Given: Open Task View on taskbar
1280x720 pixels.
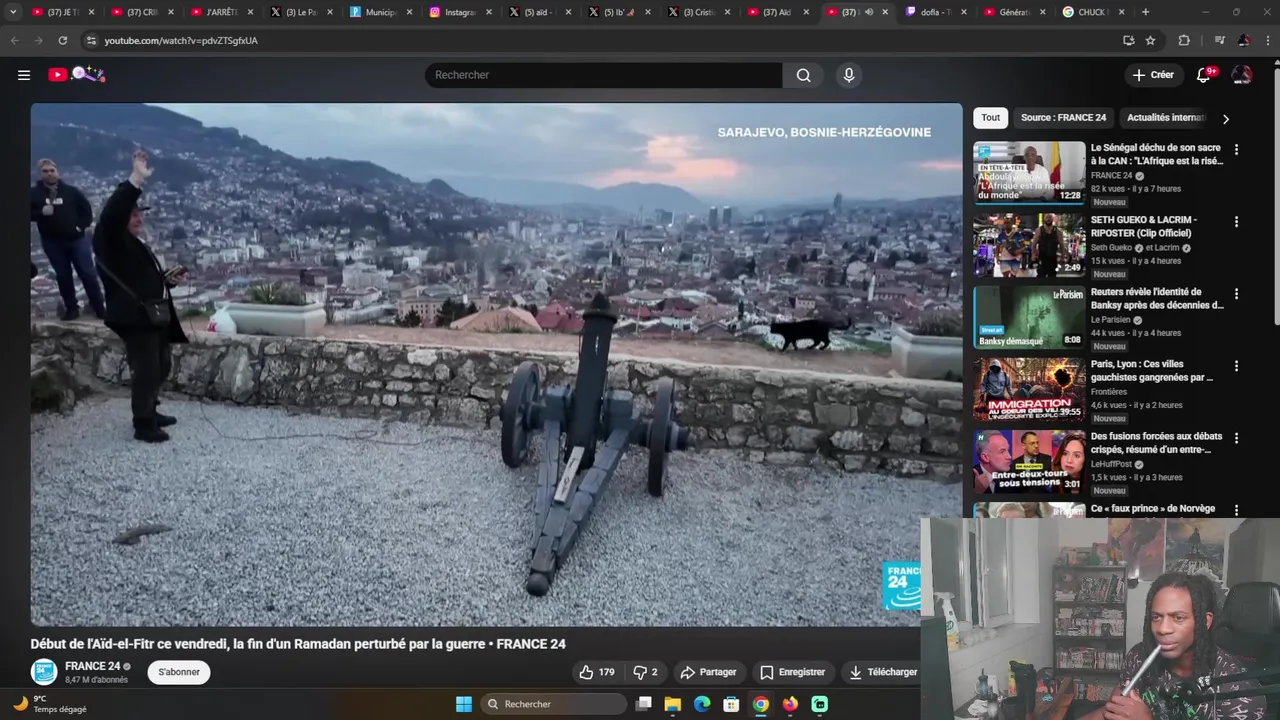Looking at the screenshot, I should coord(643,704).
